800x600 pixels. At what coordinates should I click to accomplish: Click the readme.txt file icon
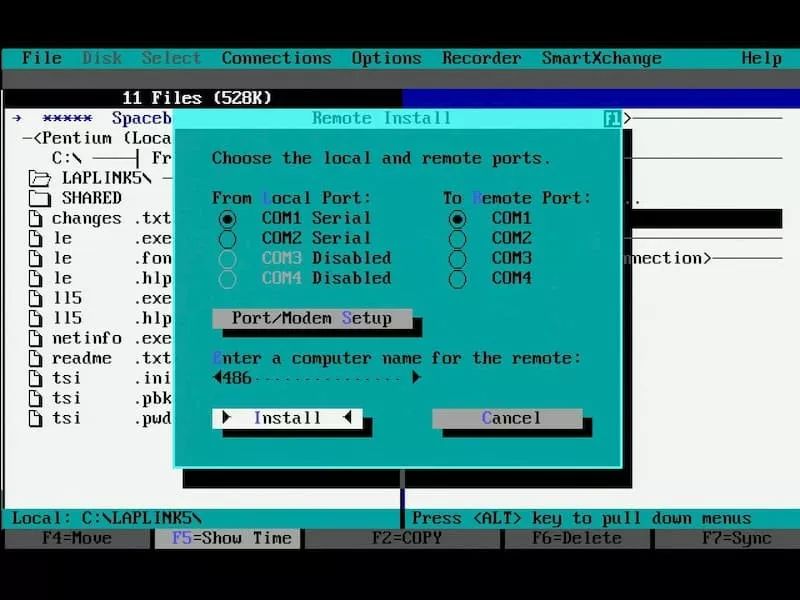point(35,358)
